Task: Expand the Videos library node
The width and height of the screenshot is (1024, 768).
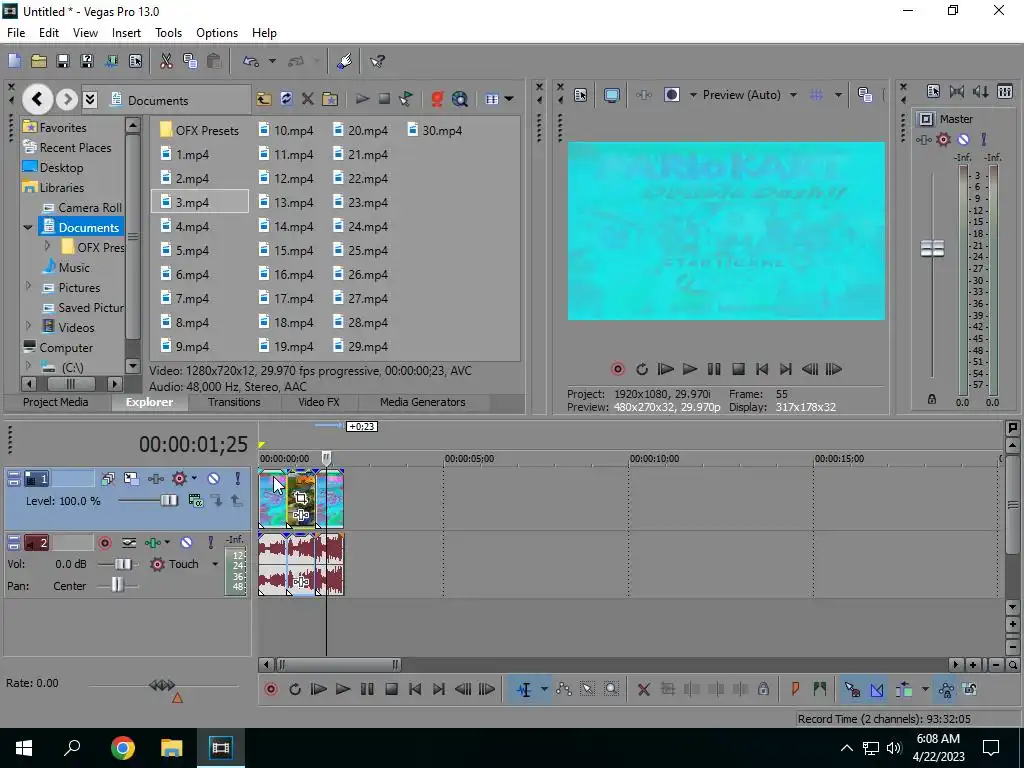Action: pyautogui.click(x=28, y=326)
